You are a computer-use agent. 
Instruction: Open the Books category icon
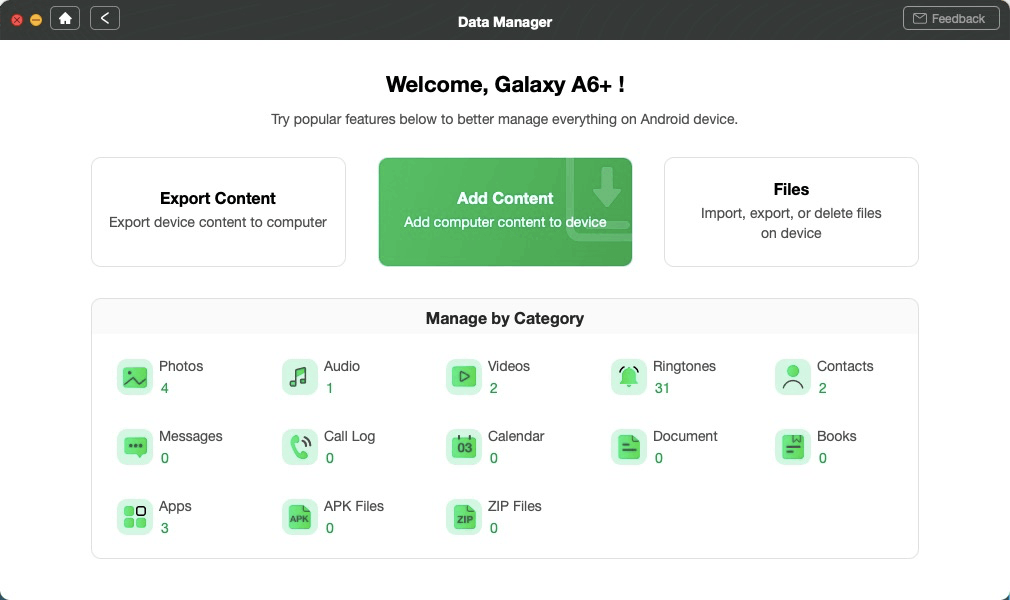pyautogui.click(x=793, y=447)
